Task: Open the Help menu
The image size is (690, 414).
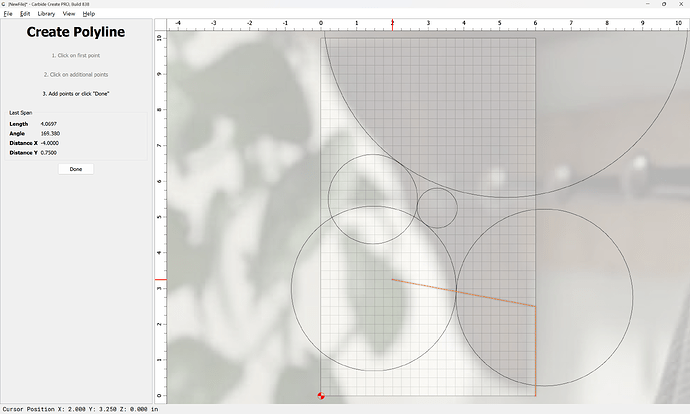Action: (x=89, y=14)
